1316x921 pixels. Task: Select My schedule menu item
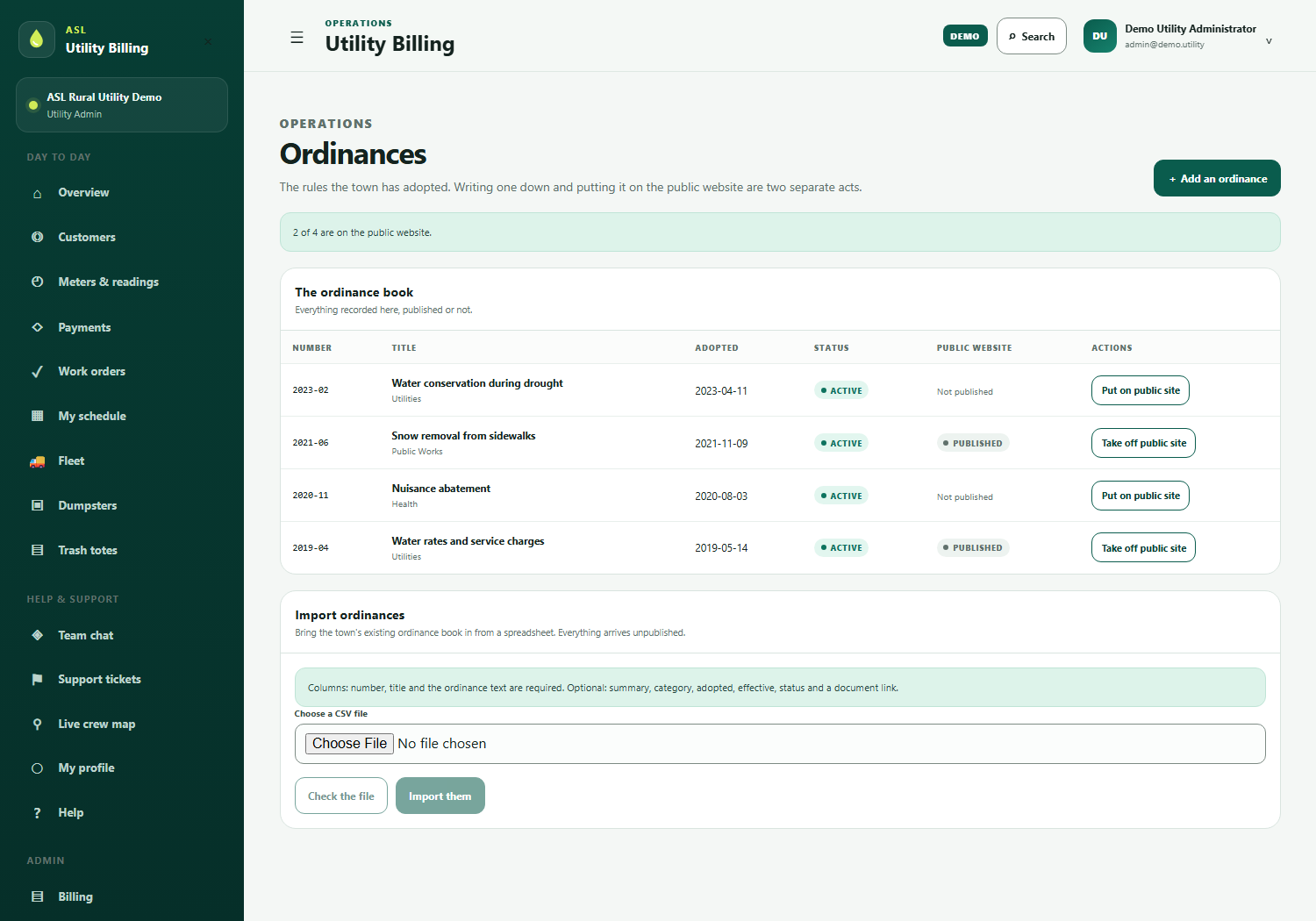coord(122,416)
